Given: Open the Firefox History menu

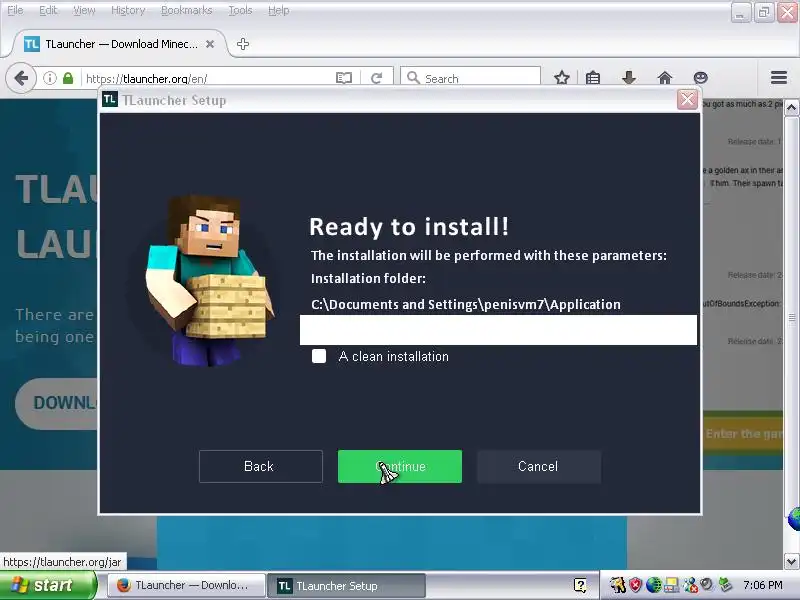Looking at the screenshot, I should (x=128, y=10).
